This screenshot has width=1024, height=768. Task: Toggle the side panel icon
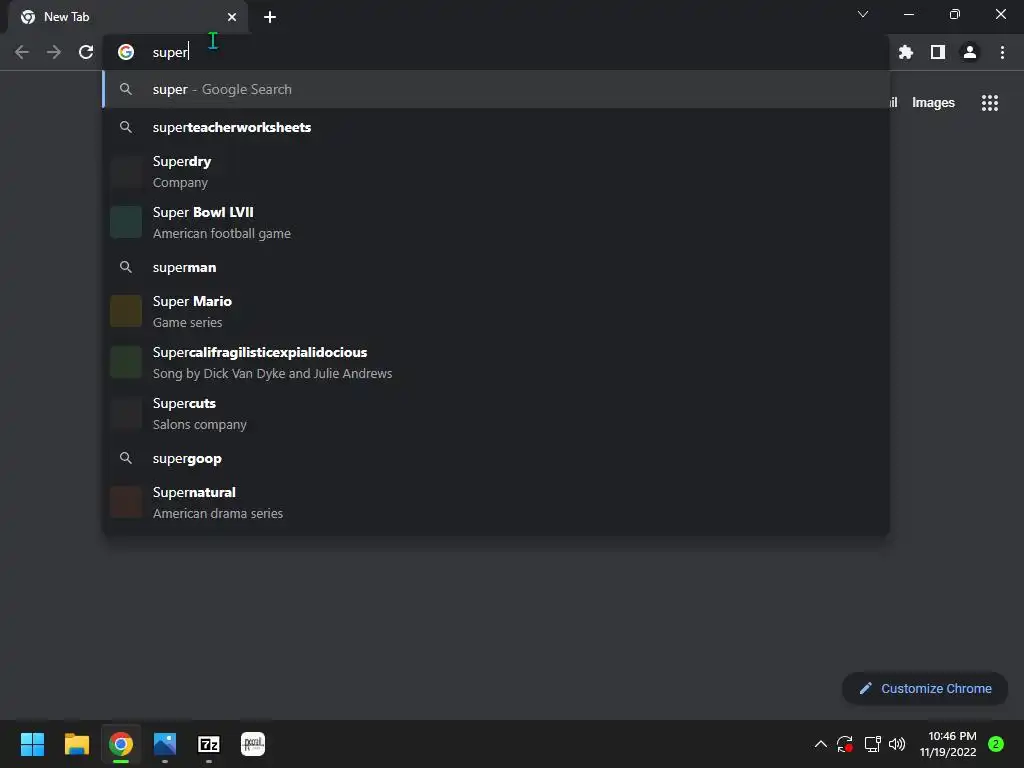(x=938, y=52)
